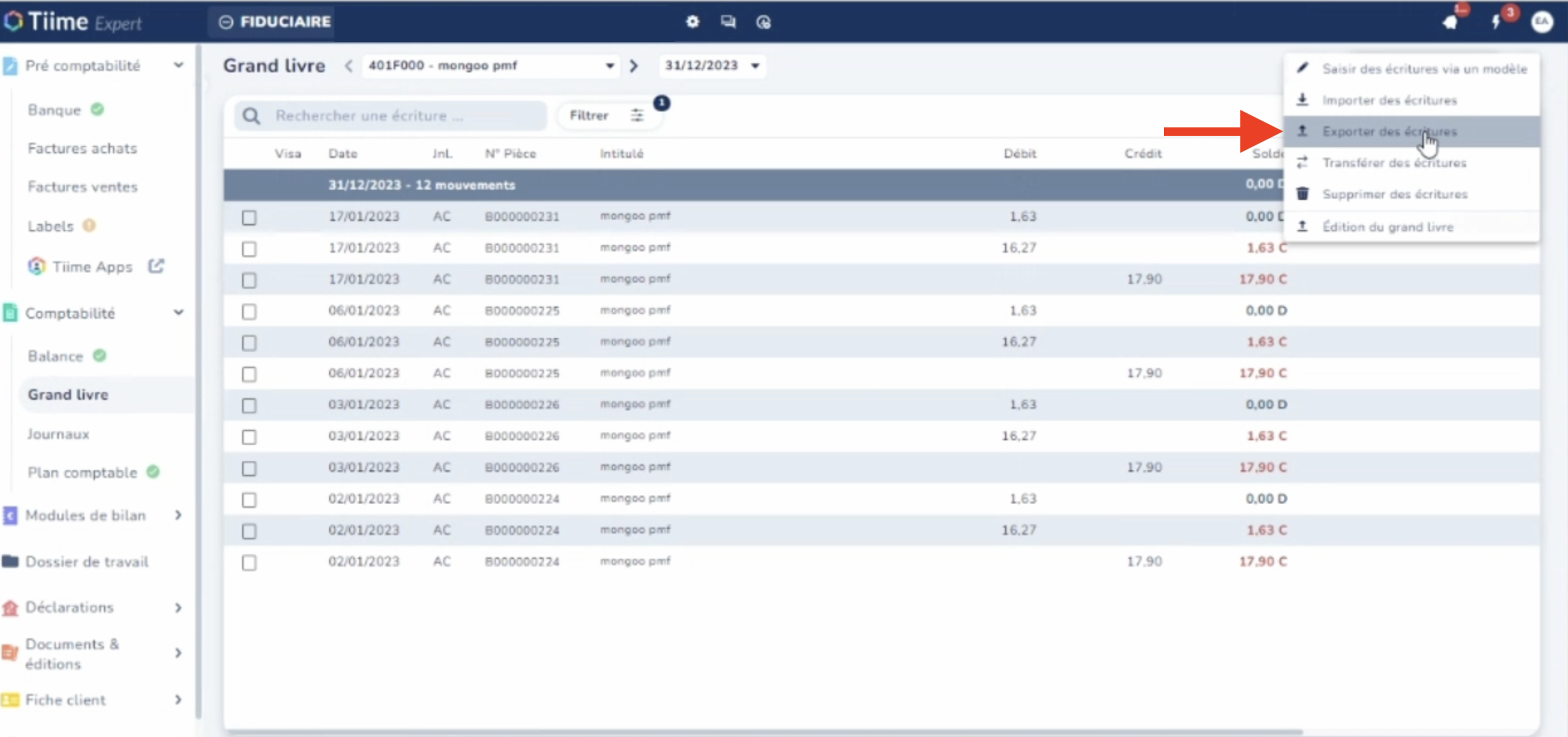Click the download icon beside Importer des écritures
The image size is (1568, 737).
click(x=1302, y=99)
